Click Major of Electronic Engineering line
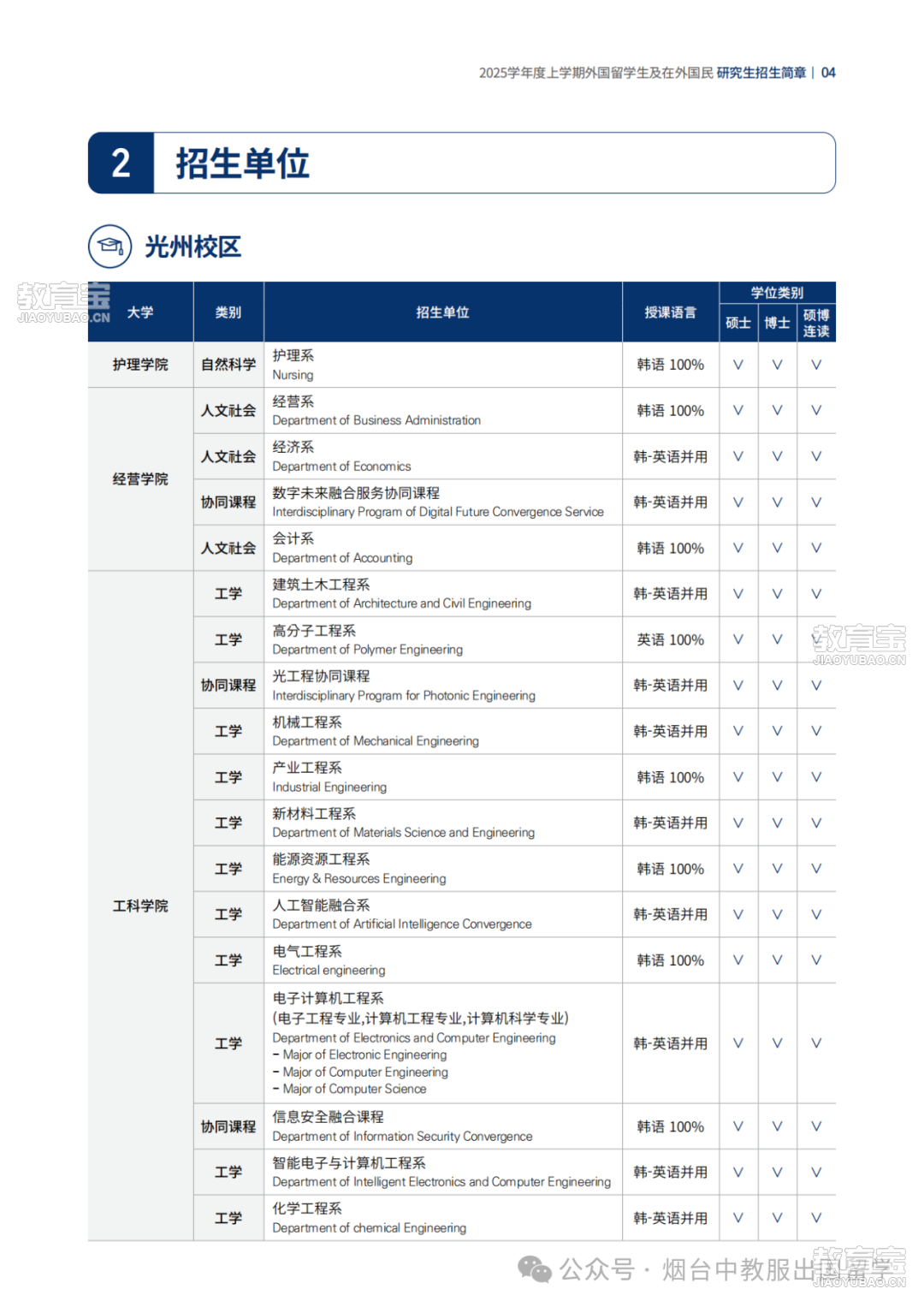The image size is (924, 1307). pos(360,1055)
